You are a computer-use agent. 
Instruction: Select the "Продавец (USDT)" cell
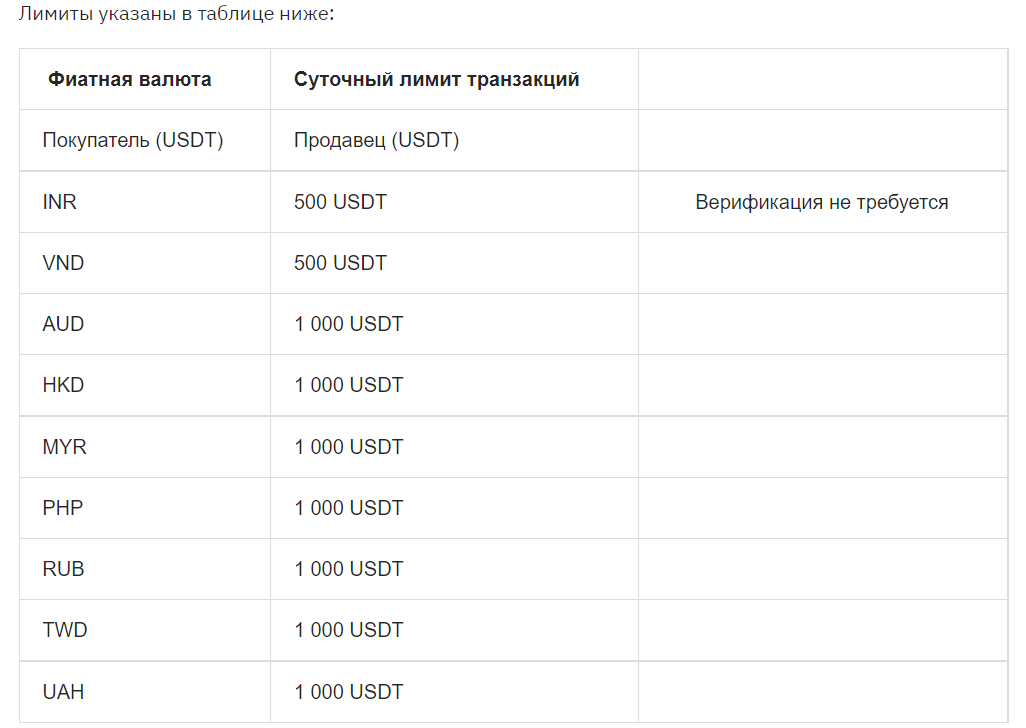pyautogui.click(x=376, y=141)
